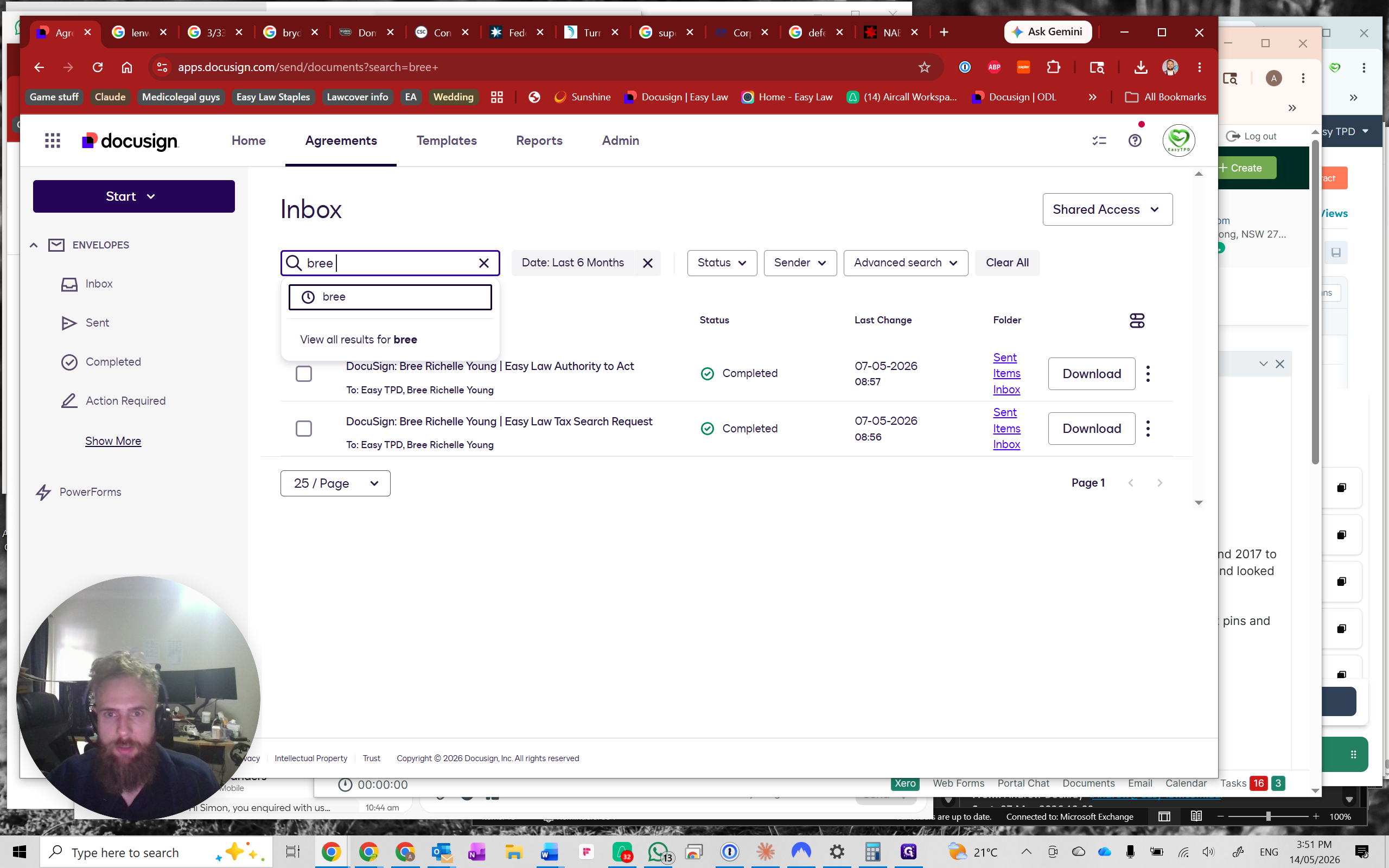Expand the Start dropdown button

(x=133, y=196)
